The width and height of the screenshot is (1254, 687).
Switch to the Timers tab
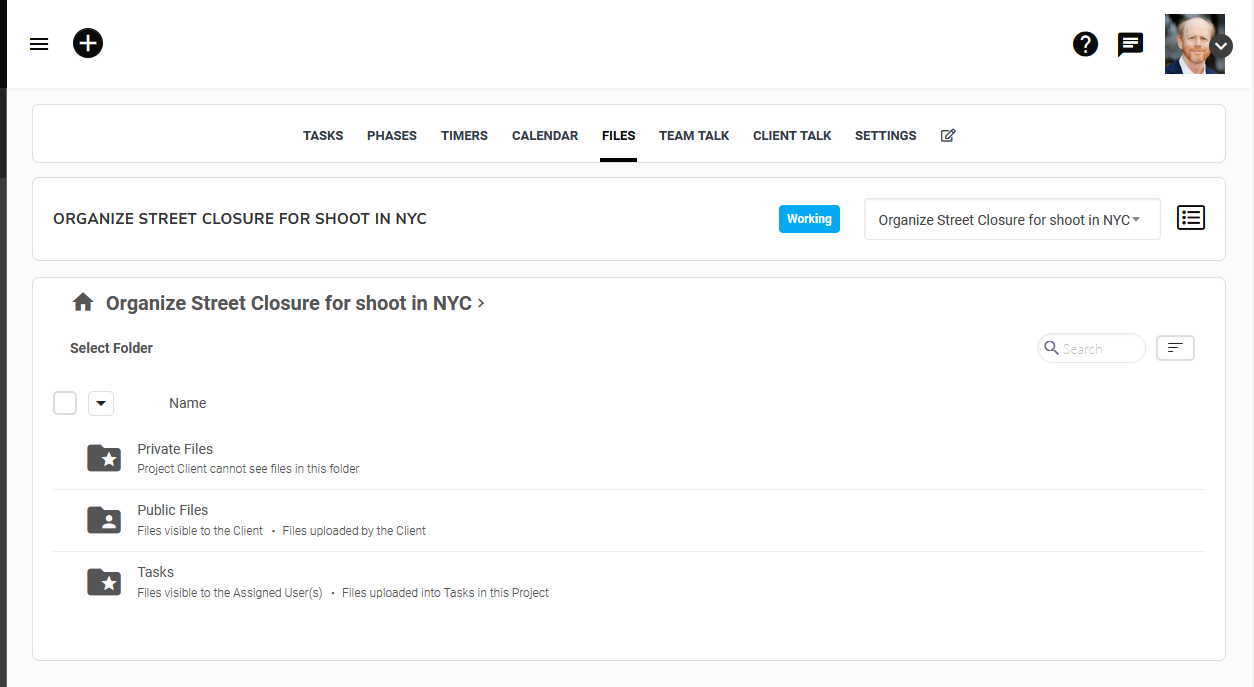[x=464, y=135]
